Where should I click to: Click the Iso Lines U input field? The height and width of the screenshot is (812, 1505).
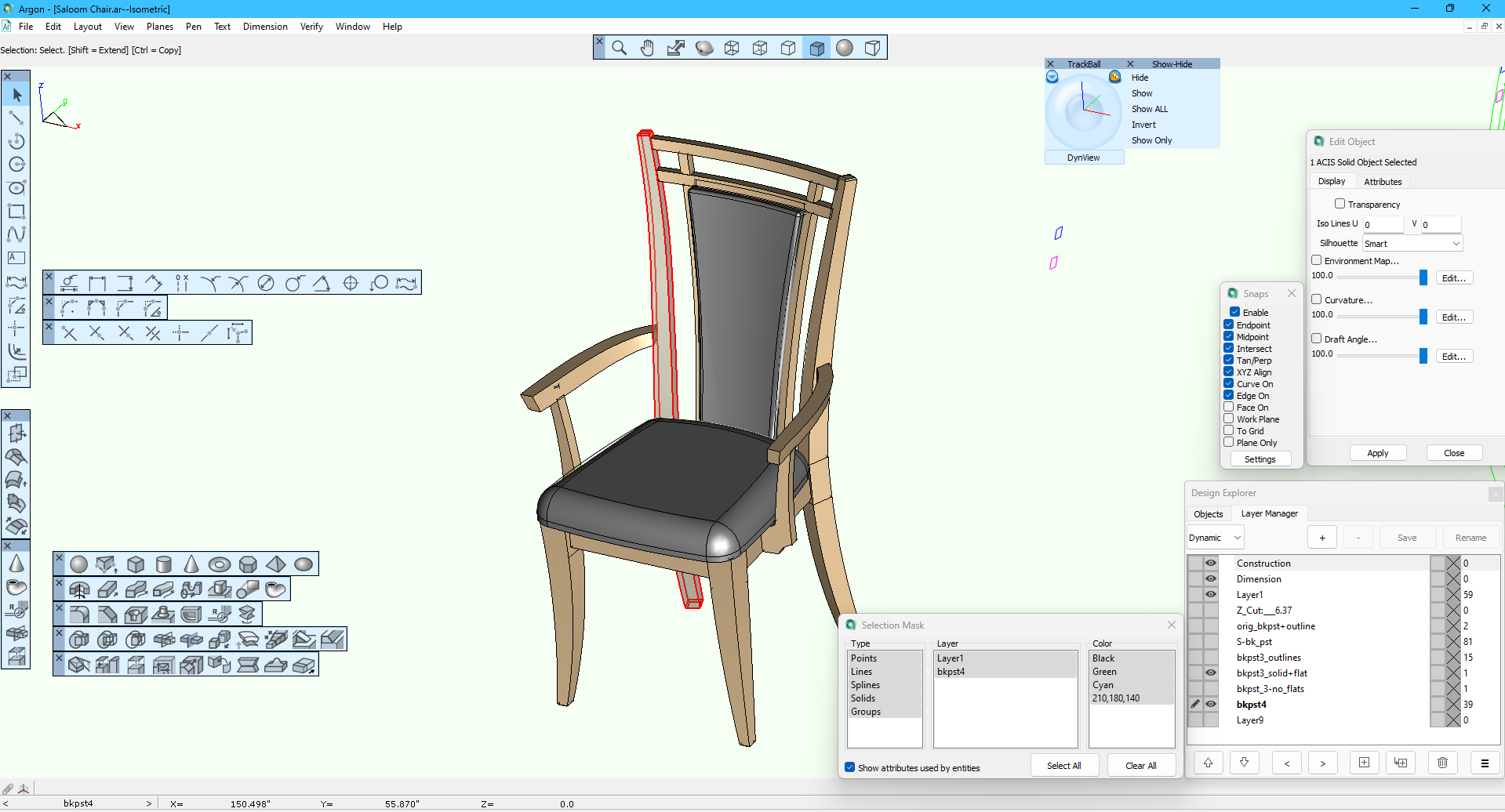click(1383, 224)
